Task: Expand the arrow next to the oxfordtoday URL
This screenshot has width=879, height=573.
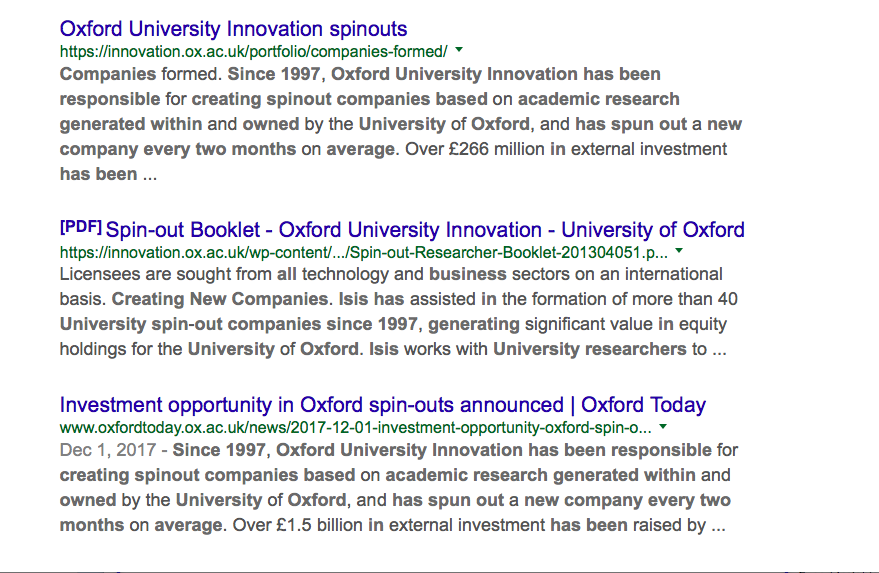Action: [x=663, y=426]
